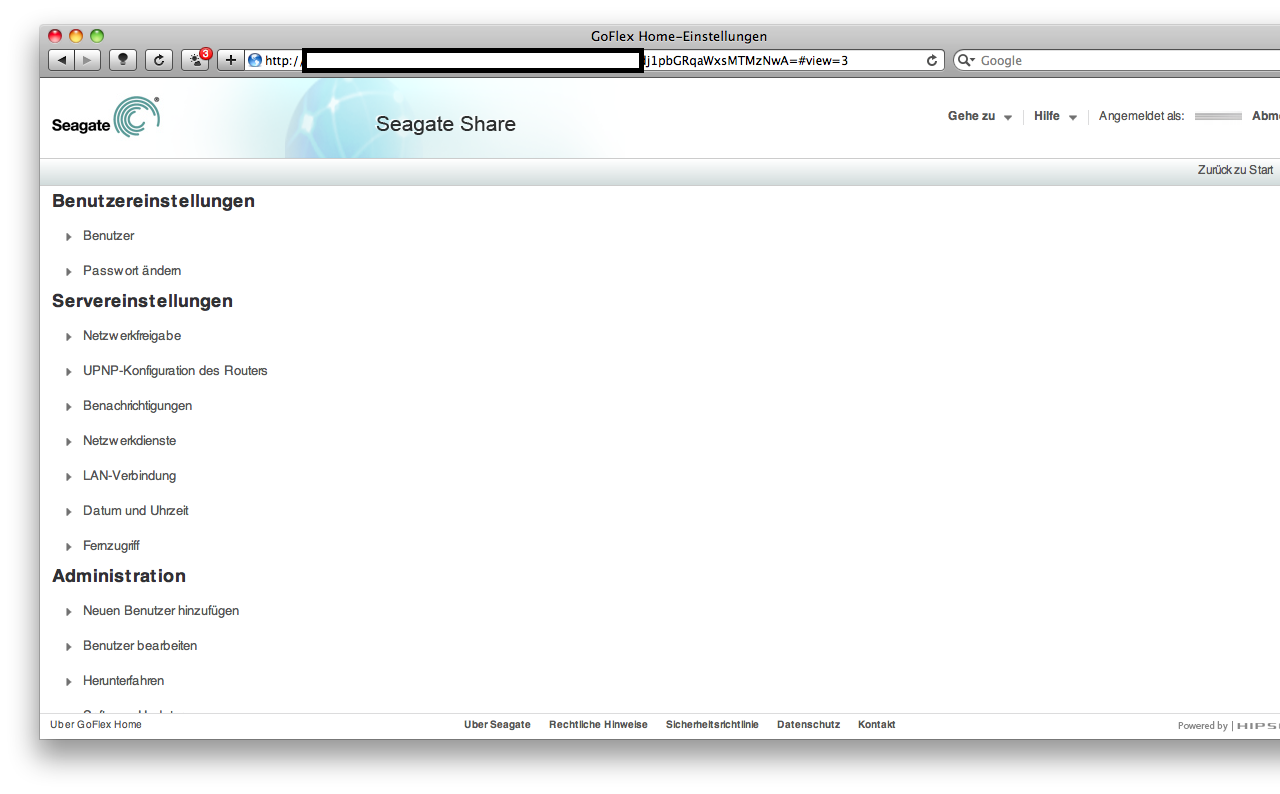Screen dimensions: 1280x794
Task: Click the toolbar reload button
Action: (x=159, y=60)
